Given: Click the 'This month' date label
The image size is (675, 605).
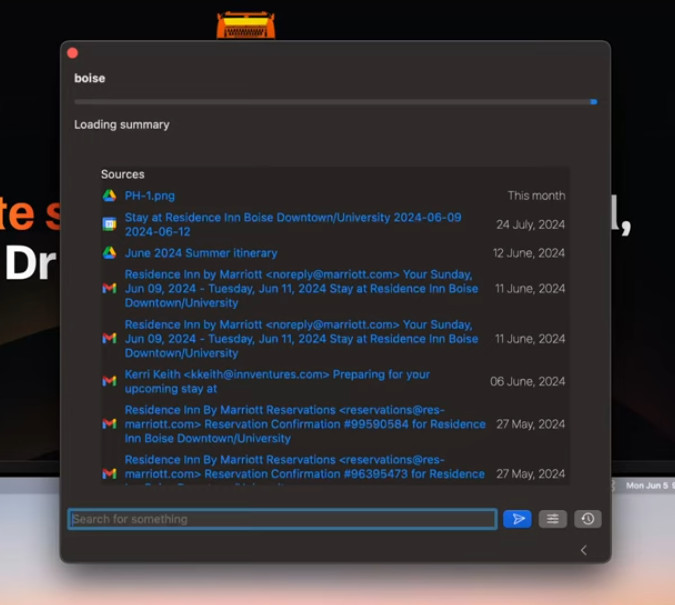Looking at the screenshot, I should tap(536, 196).
